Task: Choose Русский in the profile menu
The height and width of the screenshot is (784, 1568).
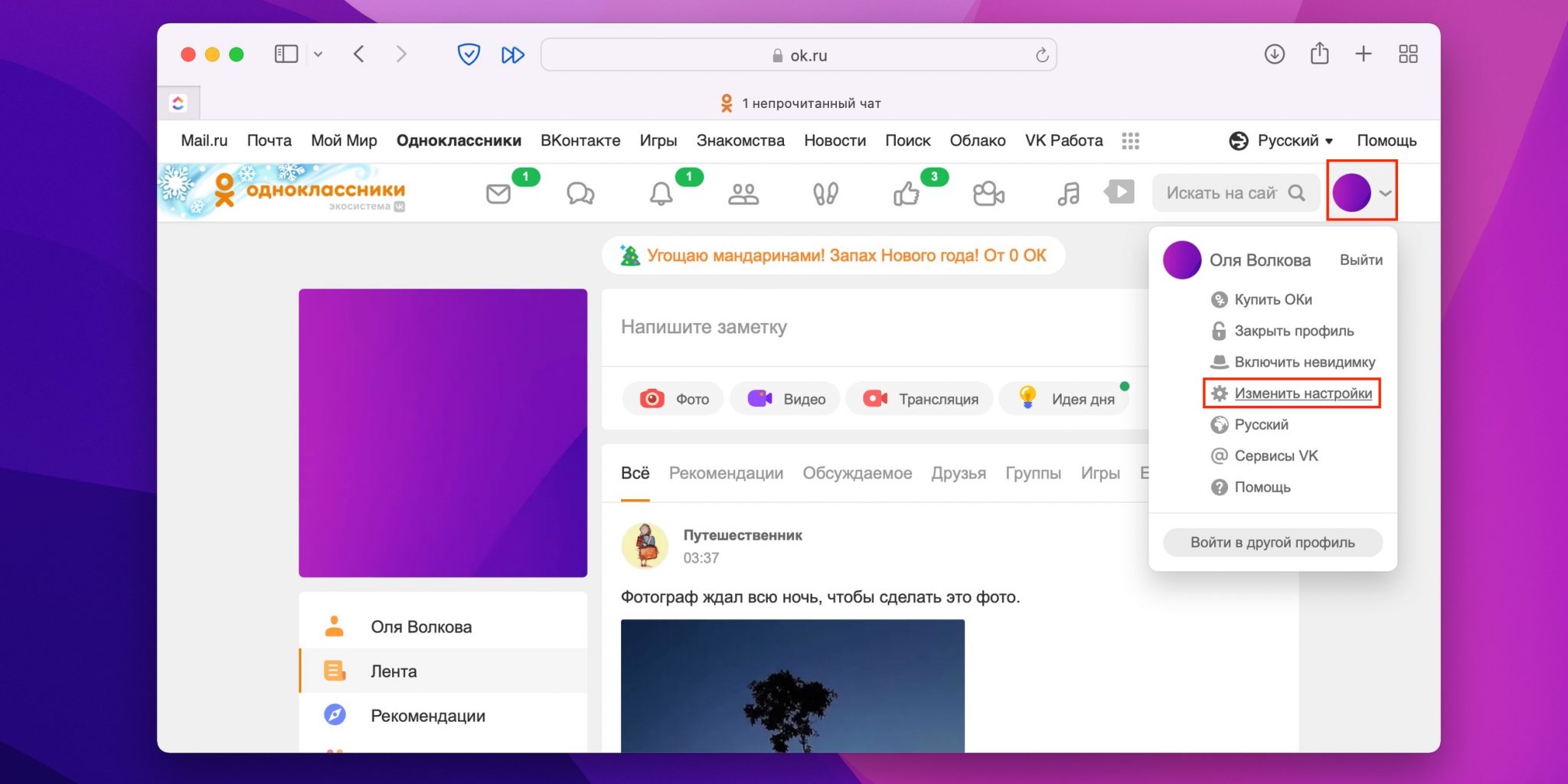Action: click(x=1249, y=425)
